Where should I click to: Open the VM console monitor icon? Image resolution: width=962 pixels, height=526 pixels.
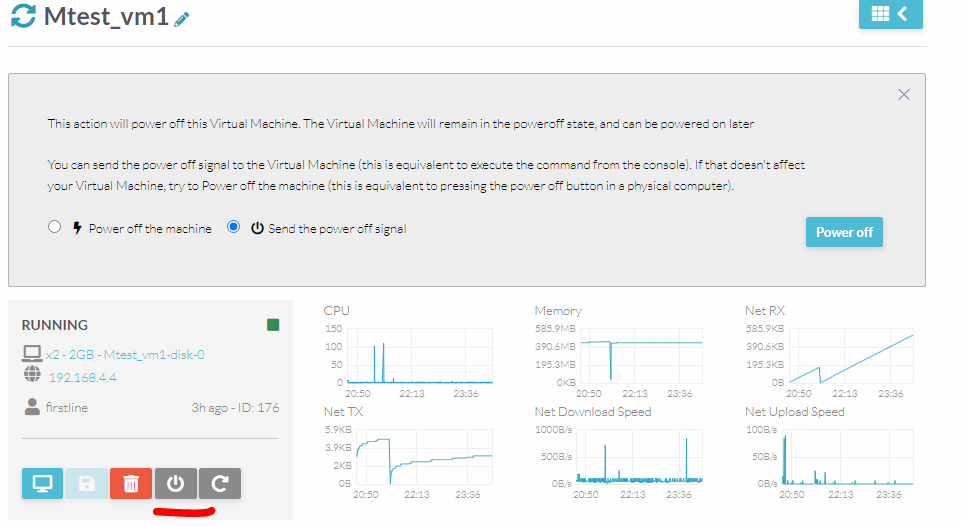42,484
